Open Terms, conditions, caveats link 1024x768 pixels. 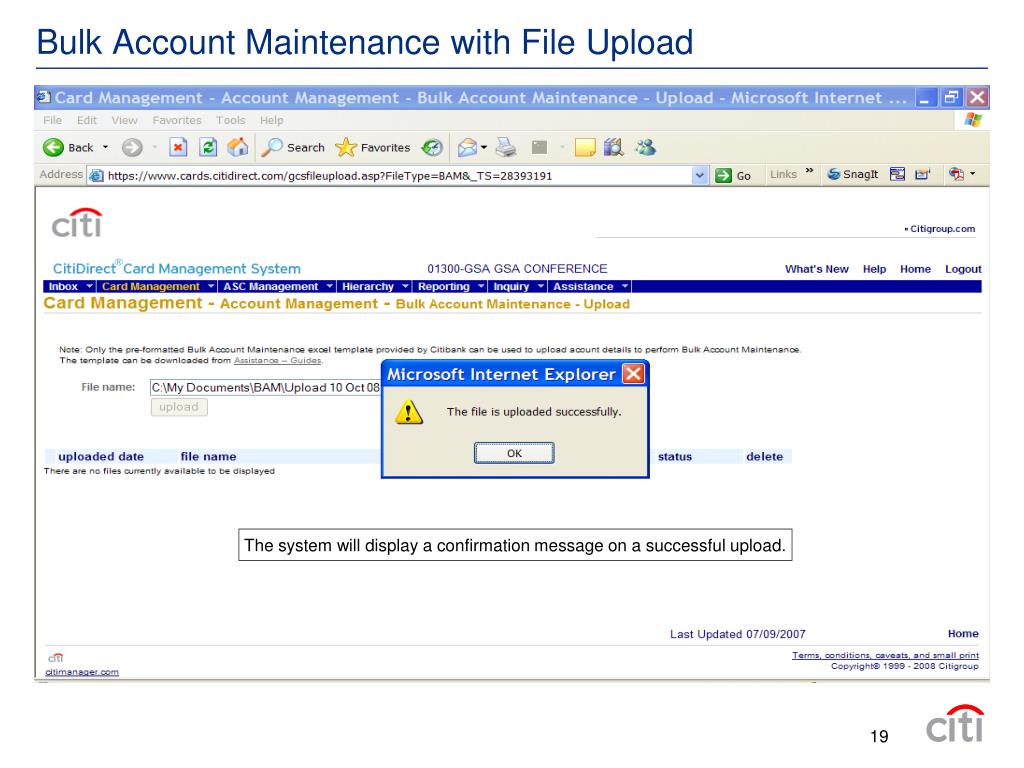(885, 655)
